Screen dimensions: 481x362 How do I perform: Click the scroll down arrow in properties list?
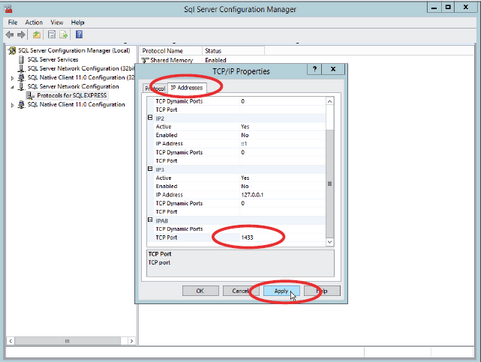[x=330, y=242]
